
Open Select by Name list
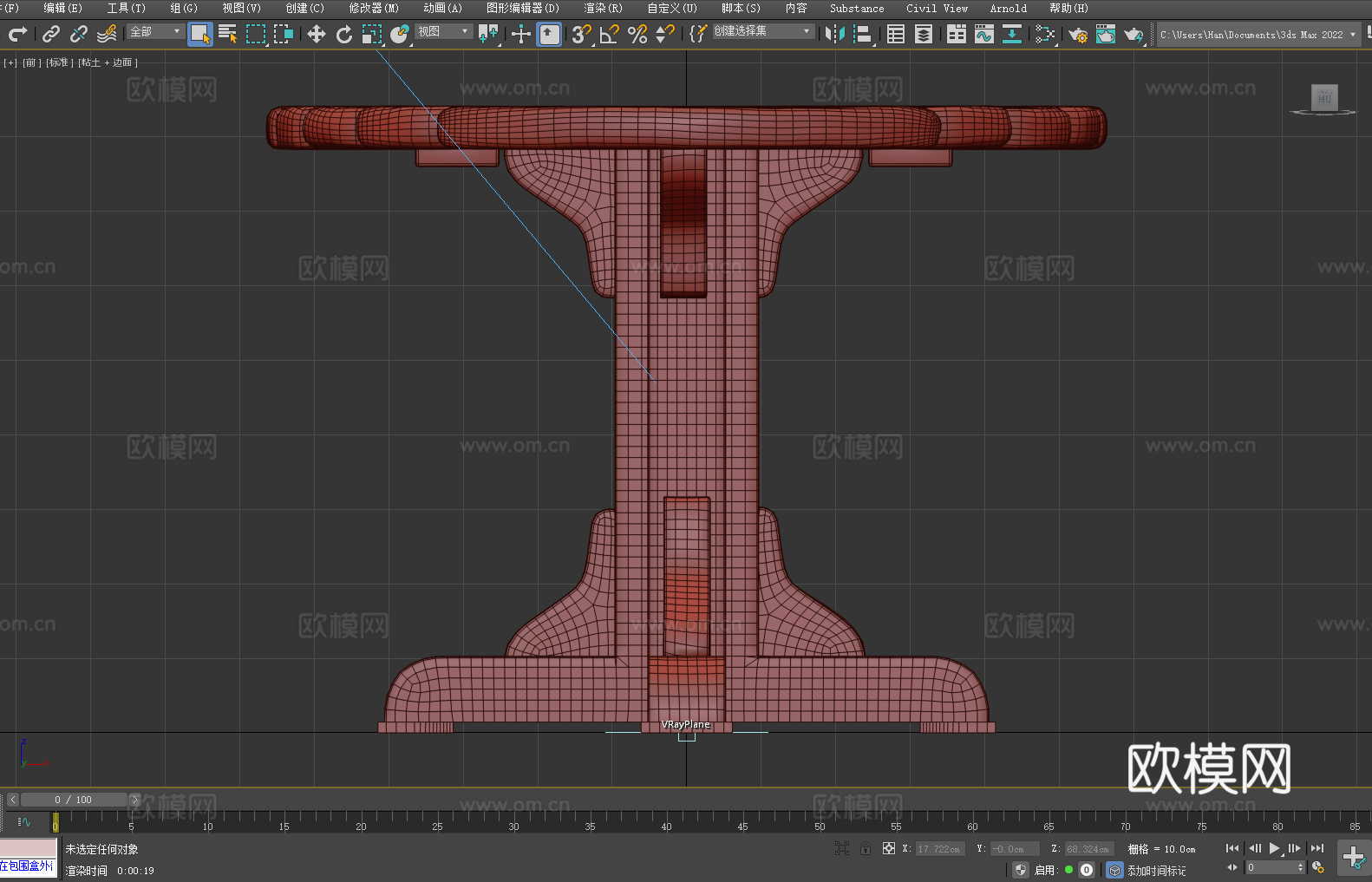point(228,34)
